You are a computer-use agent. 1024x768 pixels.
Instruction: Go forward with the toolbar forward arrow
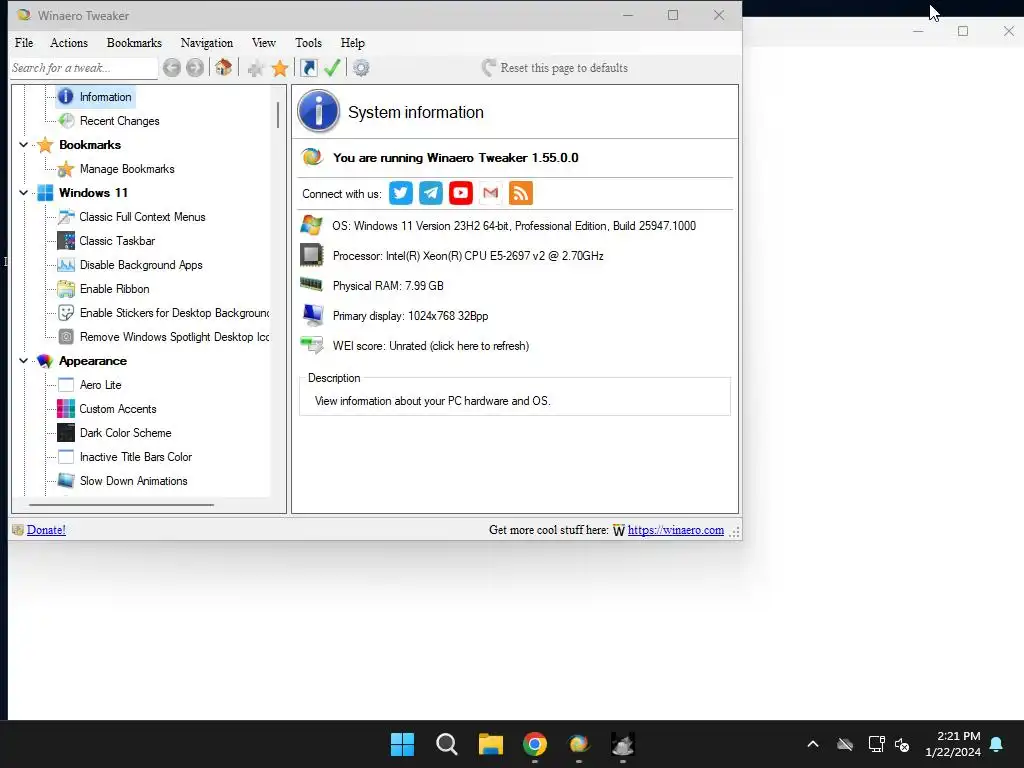(x=195, y=67)
